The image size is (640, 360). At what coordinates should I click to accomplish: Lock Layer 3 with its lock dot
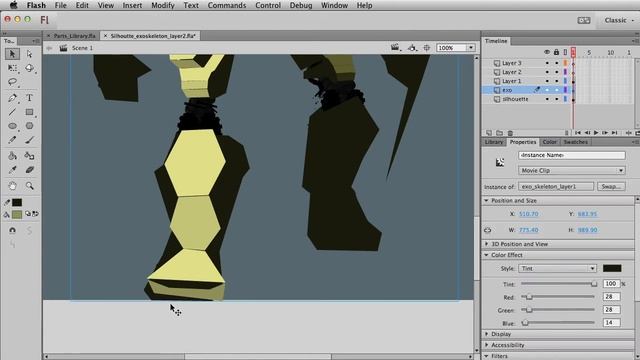556,63
